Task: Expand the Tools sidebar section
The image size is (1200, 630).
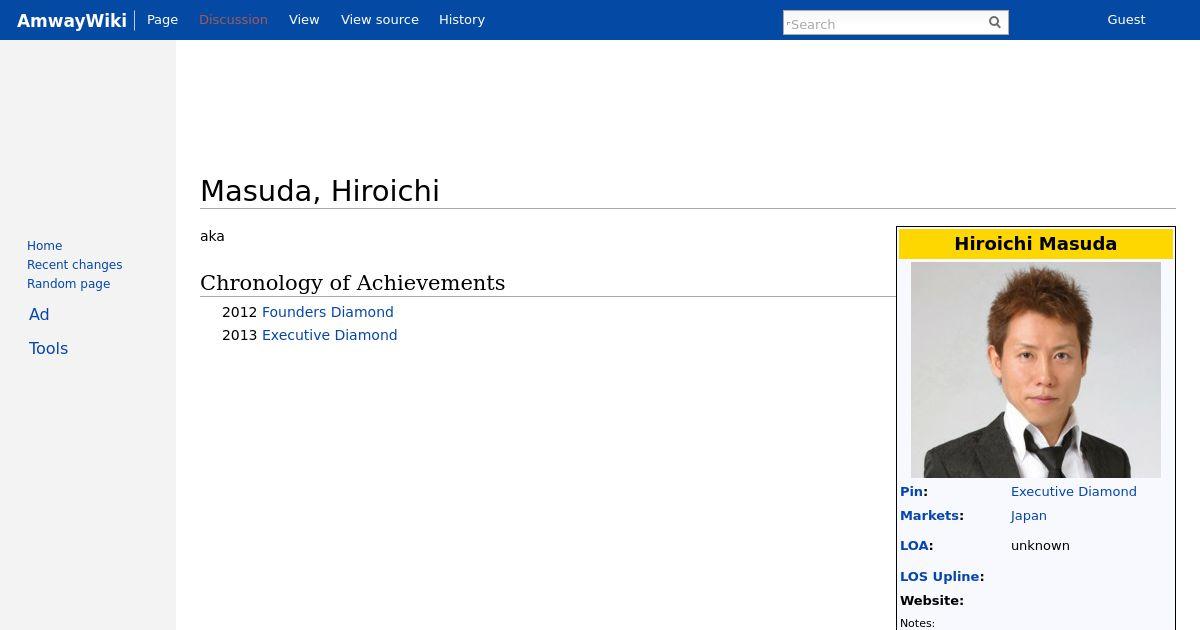Action: [48, 348]
